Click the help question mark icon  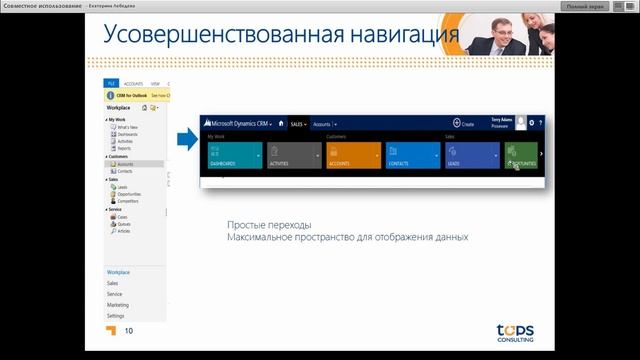coord(540,123)
